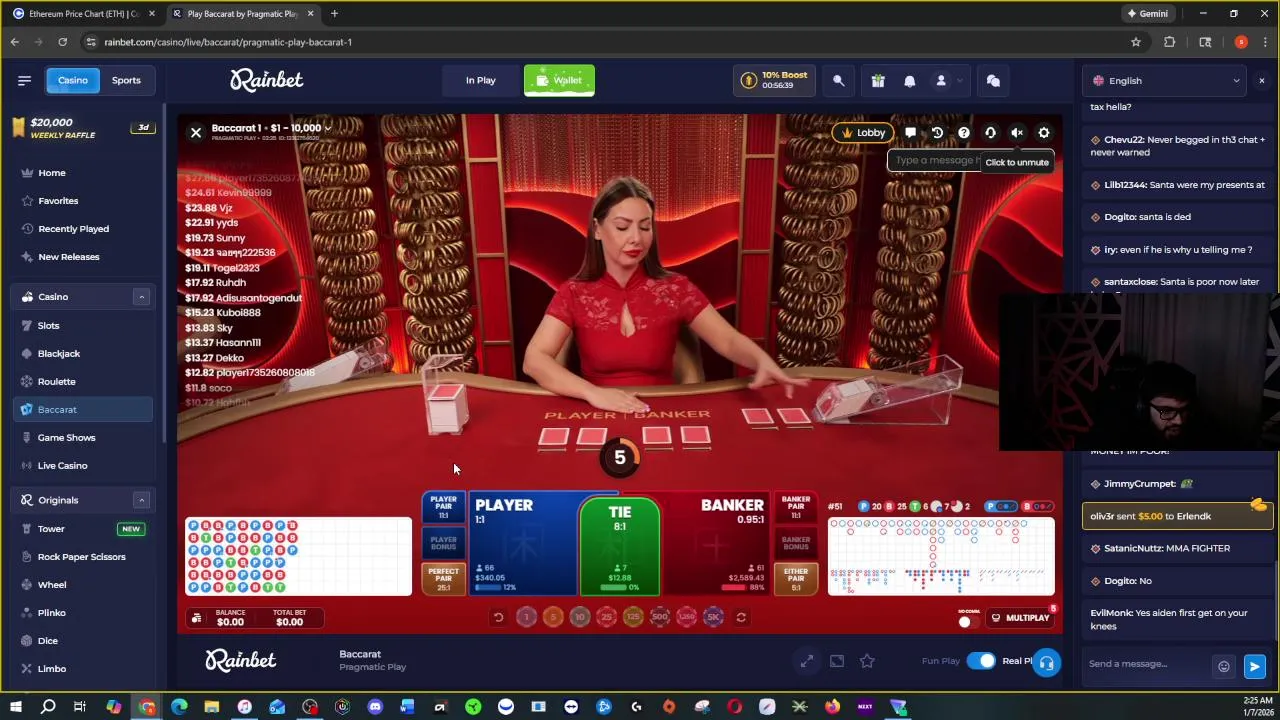
Task: Open support headset blue bubble
Action: pos(1046,662)
